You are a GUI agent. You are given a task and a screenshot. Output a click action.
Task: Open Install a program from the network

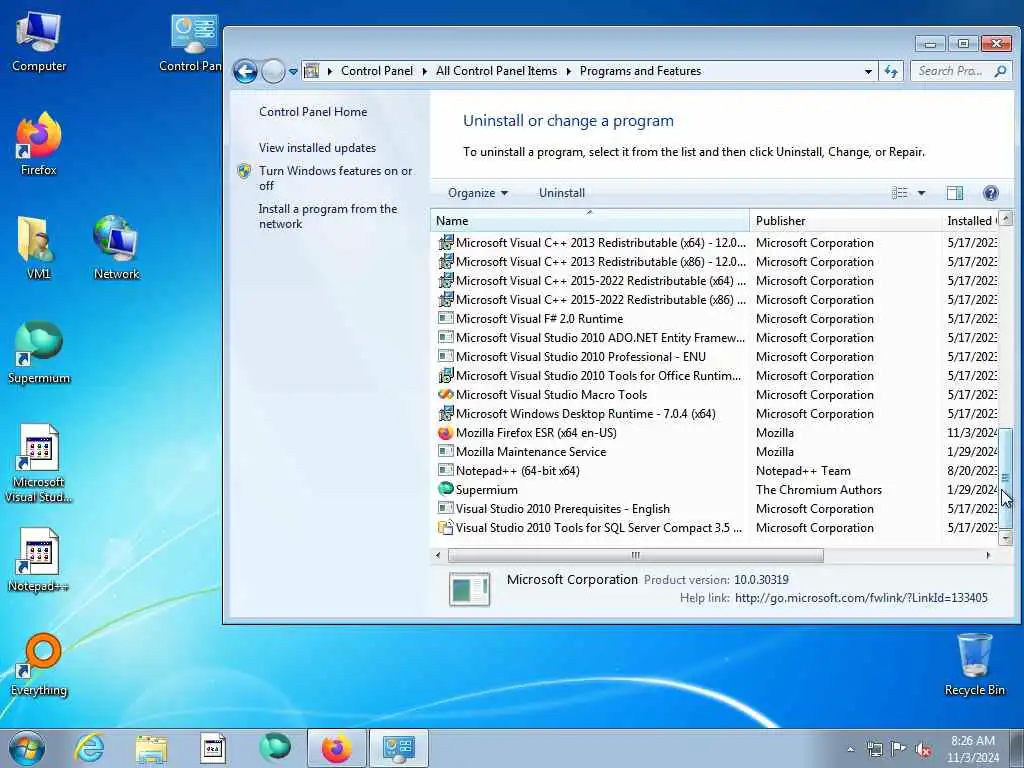(x=327, y=216)
